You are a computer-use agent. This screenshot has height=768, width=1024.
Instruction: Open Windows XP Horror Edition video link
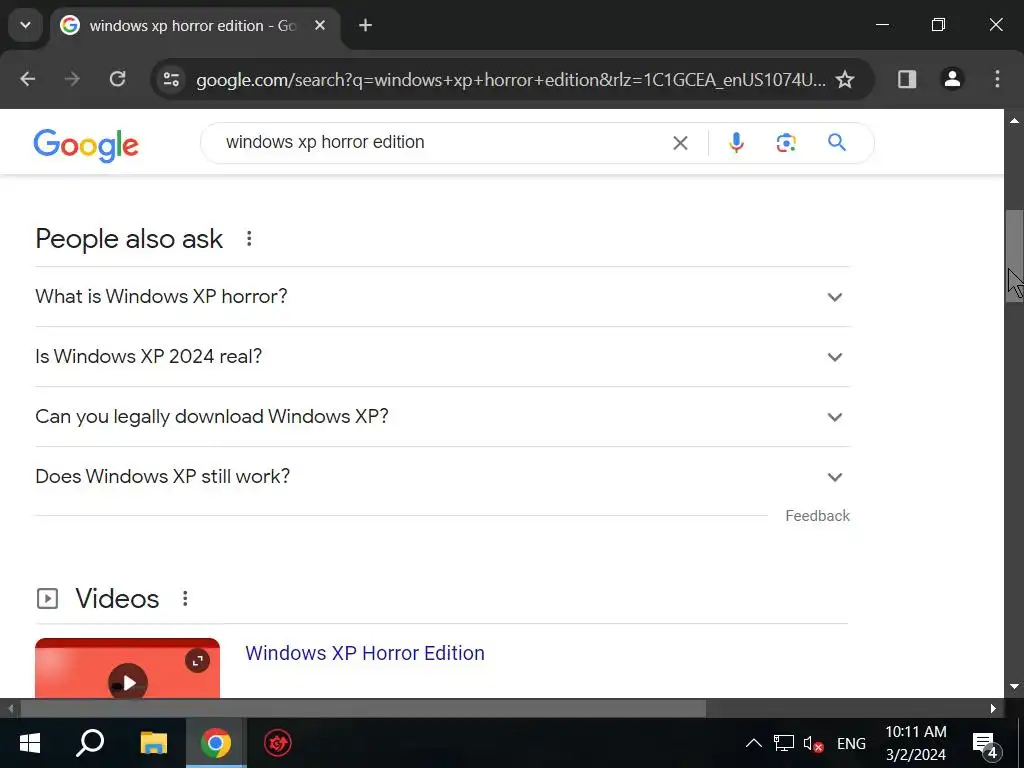364,653
